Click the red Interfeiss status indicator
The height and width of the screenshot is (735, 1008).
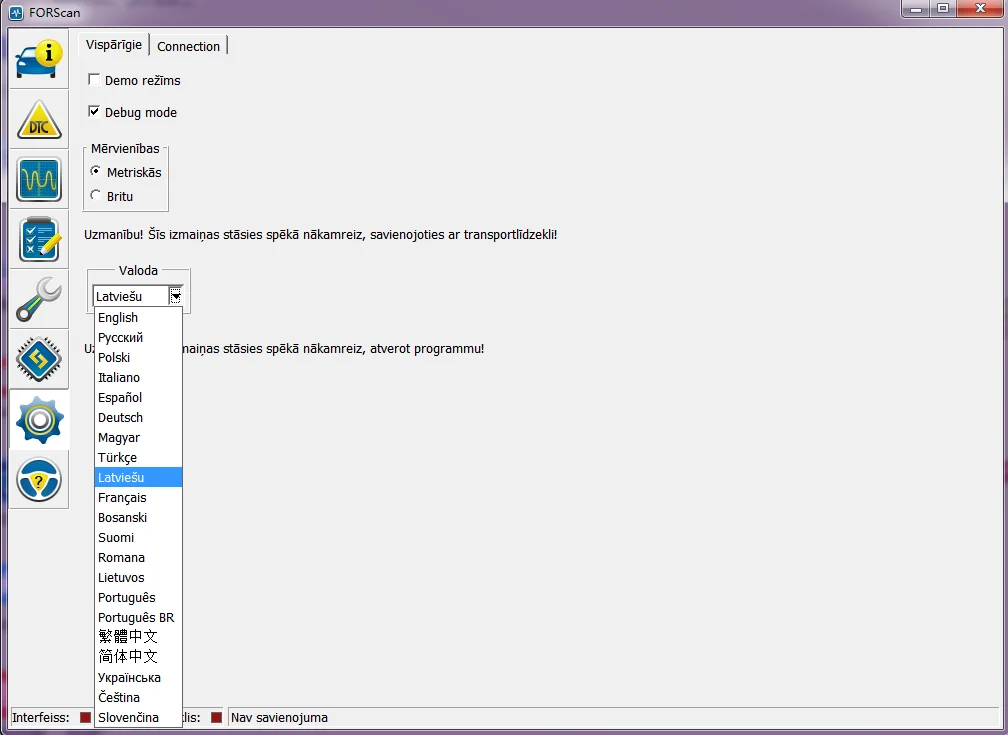click(85, 717)
